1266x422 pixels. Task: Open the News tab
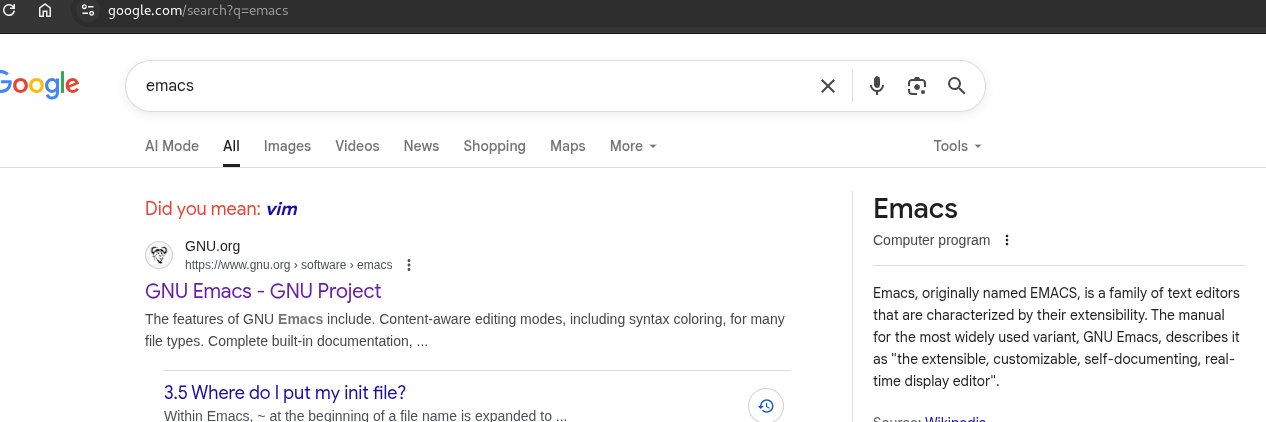click(x=421, y=146)
